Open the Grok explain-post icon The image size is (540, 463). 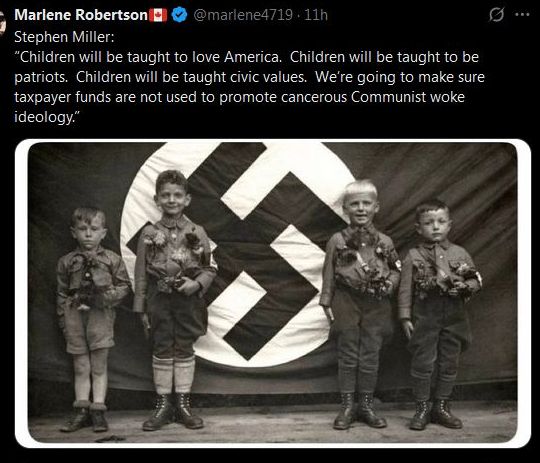(x=496, y=15)
